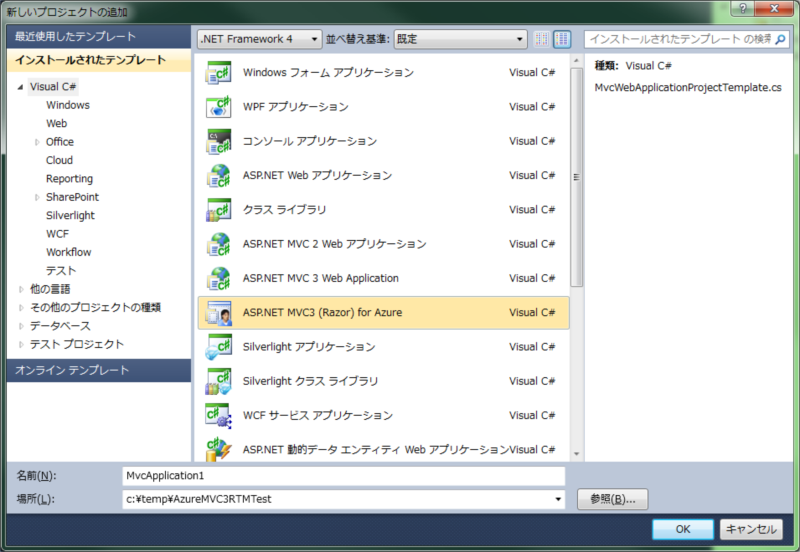Select Workflow in the template tree

[69, 252]
